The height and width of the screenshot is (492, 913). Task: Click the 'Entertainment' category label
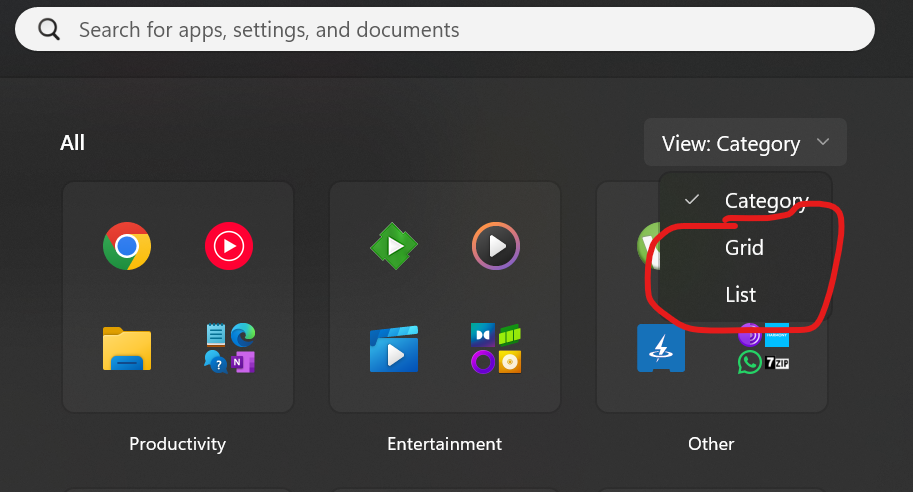point(444,444)
